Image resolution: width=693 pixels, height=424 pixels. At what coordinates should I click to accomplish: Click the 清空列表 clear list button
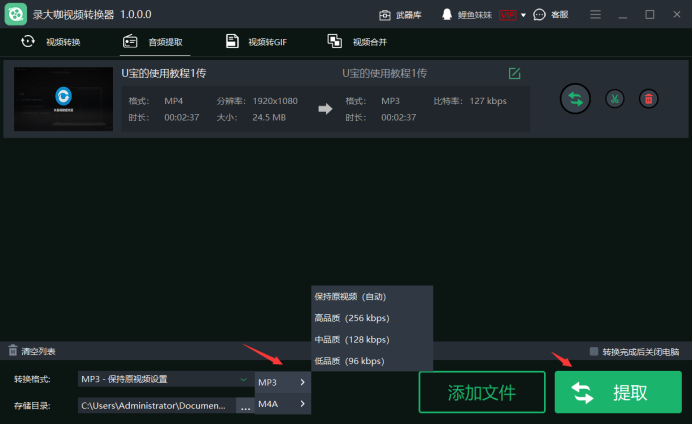[32, 351]
